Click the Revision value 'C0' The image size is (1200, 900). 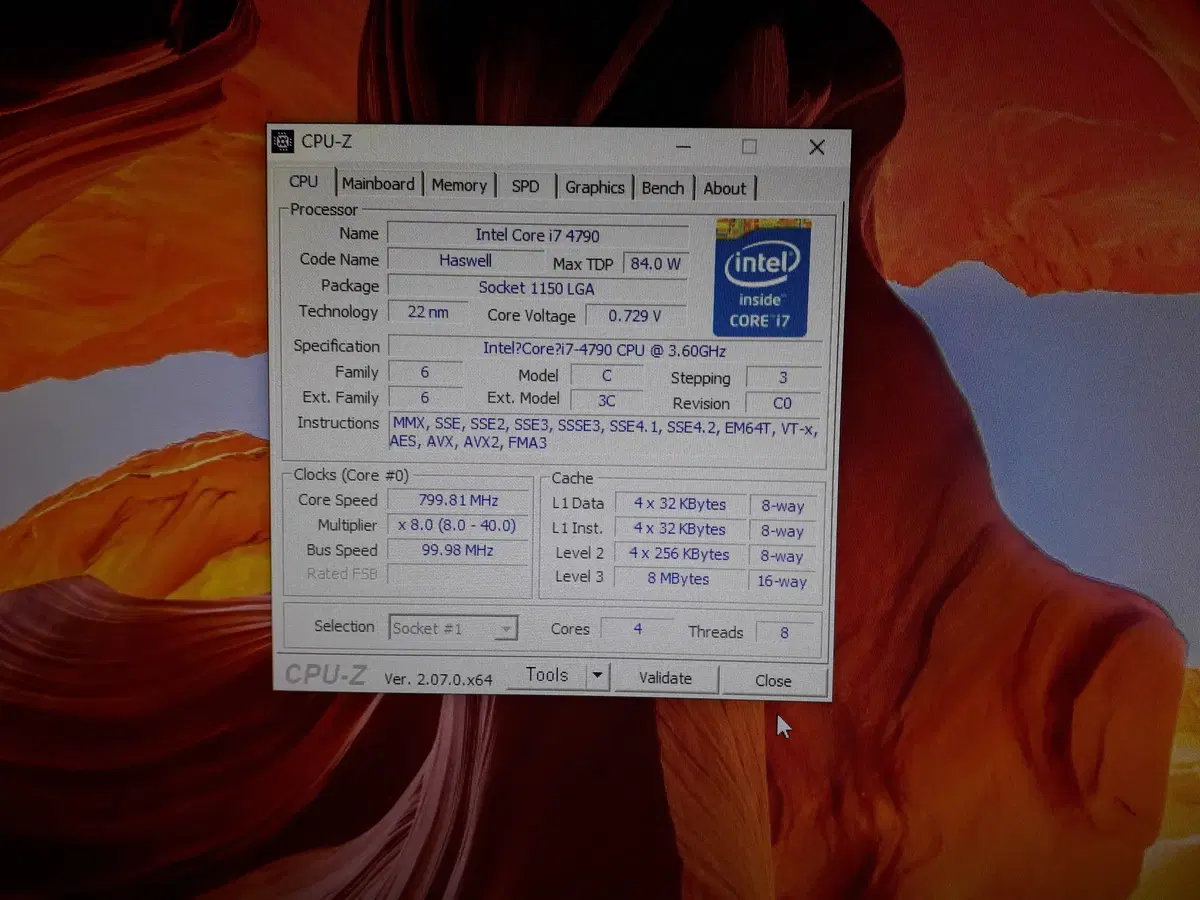[783, 403]
